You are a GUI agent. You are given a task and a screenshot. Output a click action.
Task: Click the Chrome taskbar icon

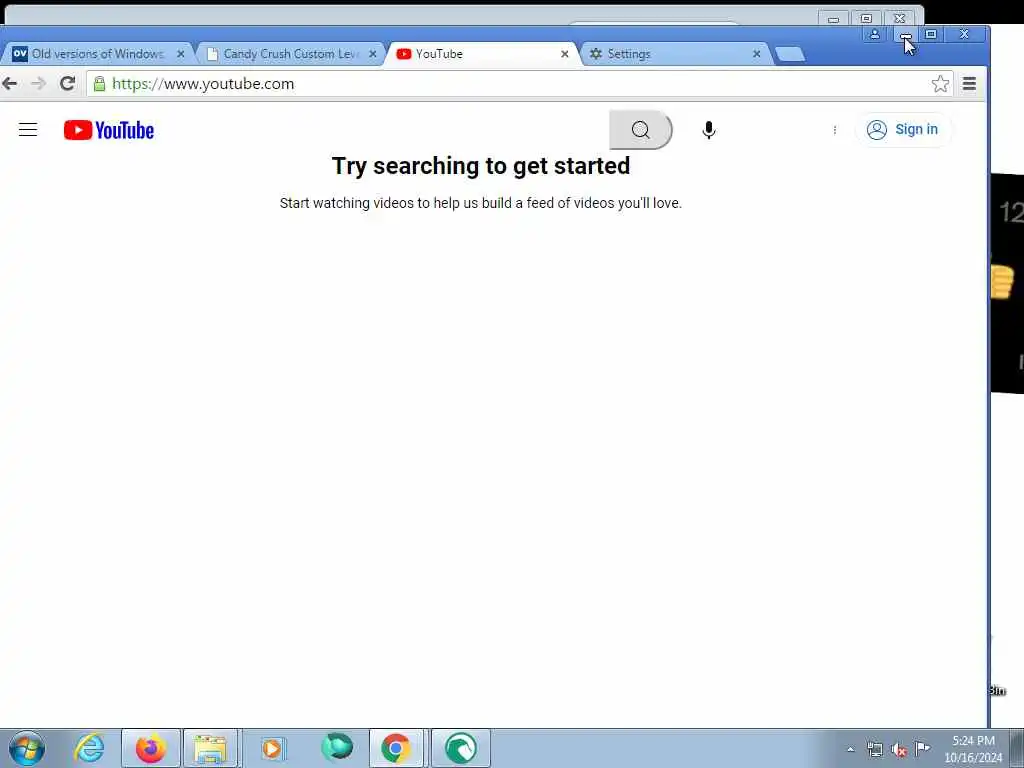pos(396,748)
